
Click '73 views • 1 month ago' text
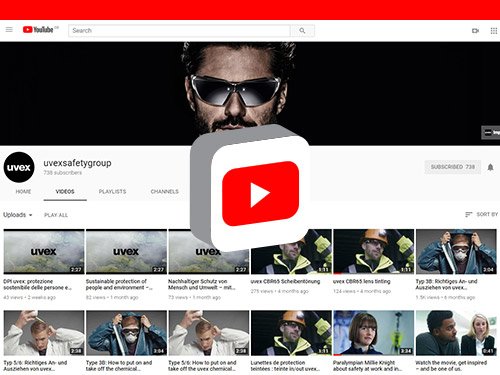pyautogui.click(x=194, y=297)
